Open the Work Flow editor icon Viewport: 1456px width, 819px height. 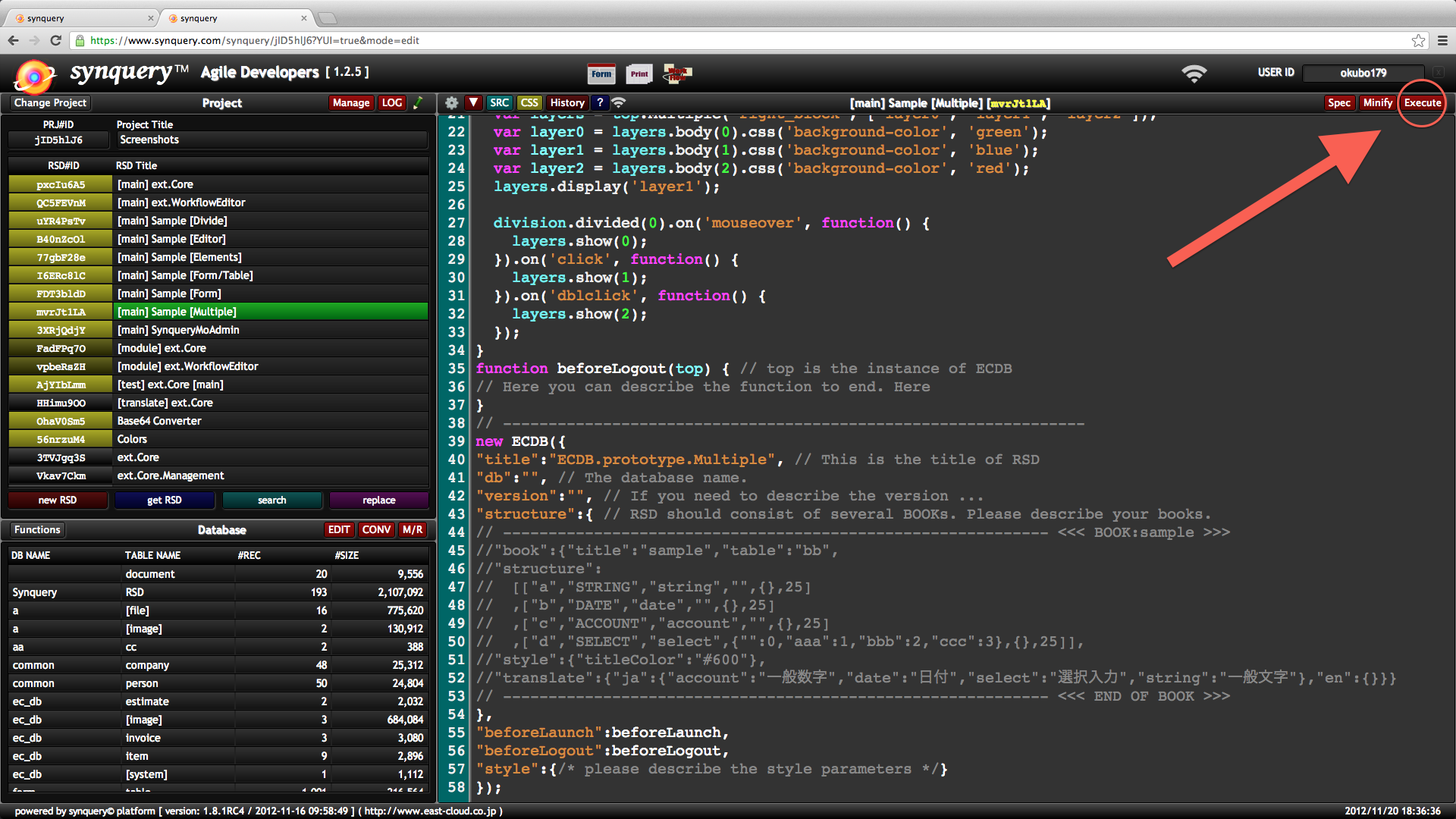coord(677,74)
